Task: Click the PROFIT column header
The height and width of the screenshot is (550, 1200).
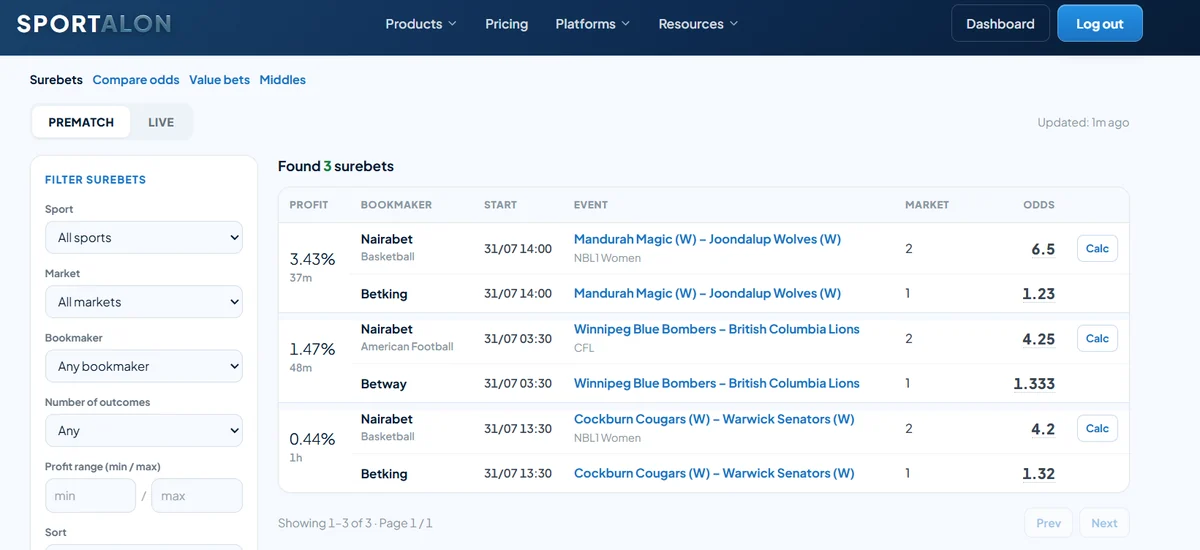Action: point(309,205)
